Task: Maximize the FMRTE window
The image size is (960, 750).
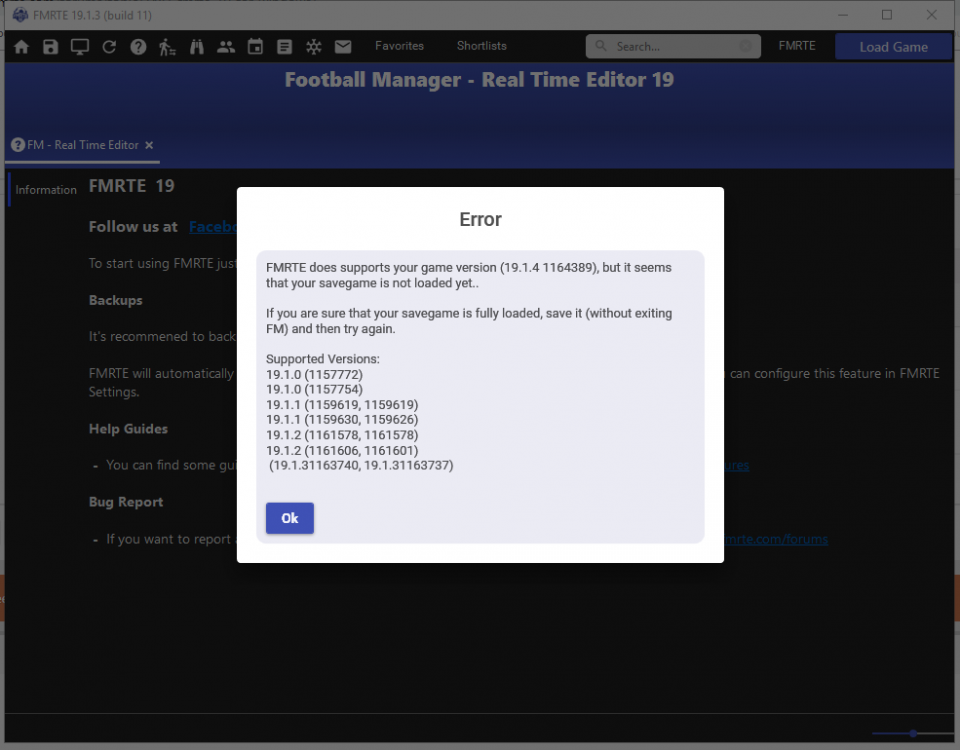Action: 887,15
